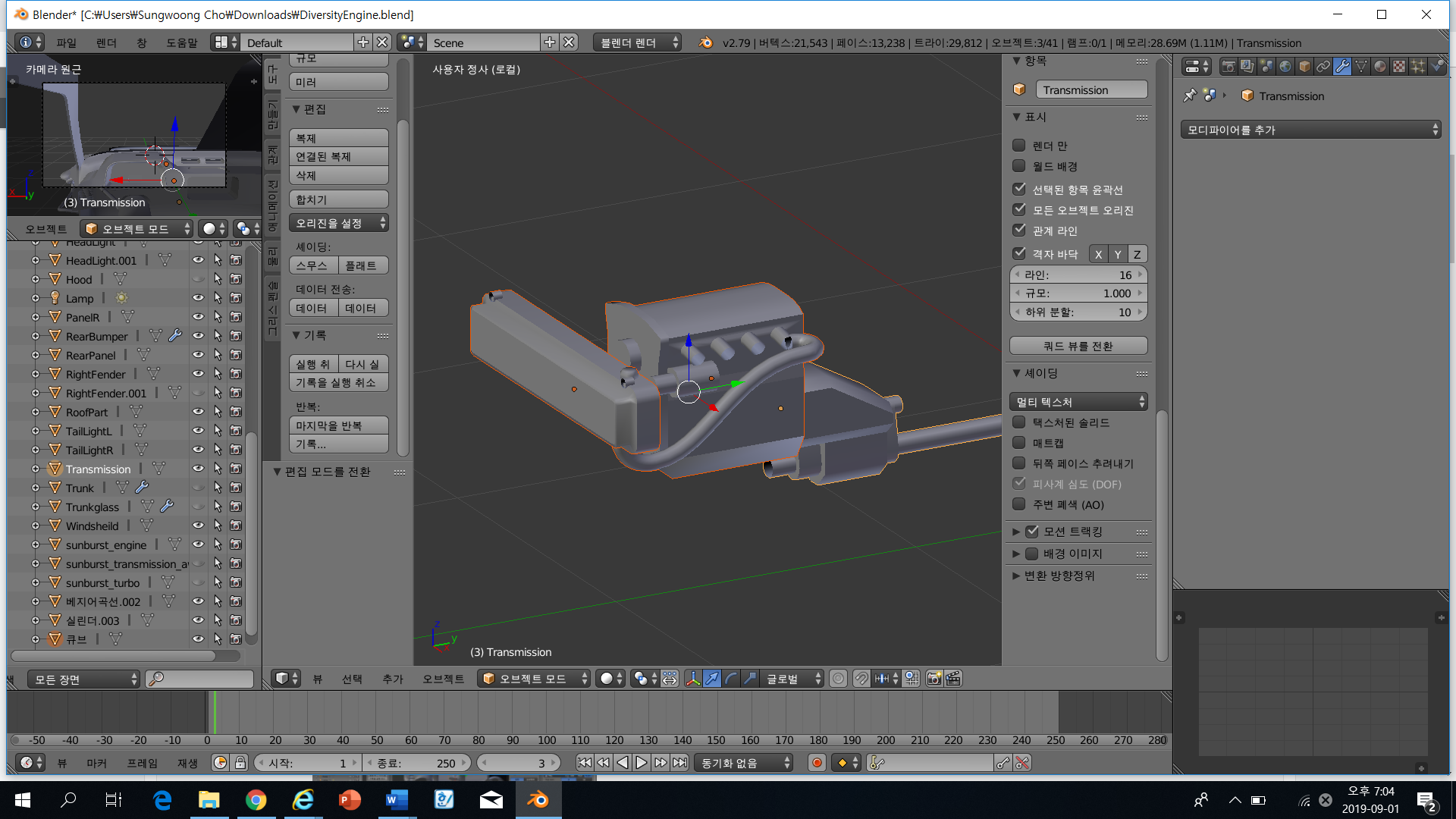Open the Material sphere tab
Viewport: 1456px width, 819px height.
1380,66
